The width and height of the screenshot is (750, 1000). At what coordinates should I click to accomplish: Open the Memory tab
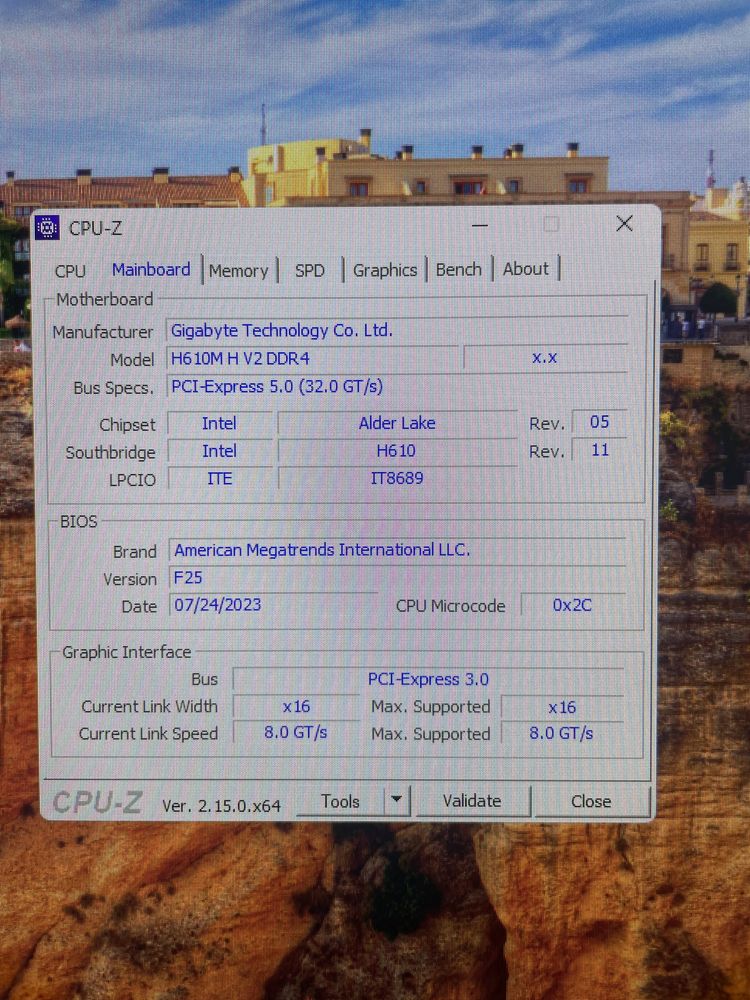coord(239,271)
